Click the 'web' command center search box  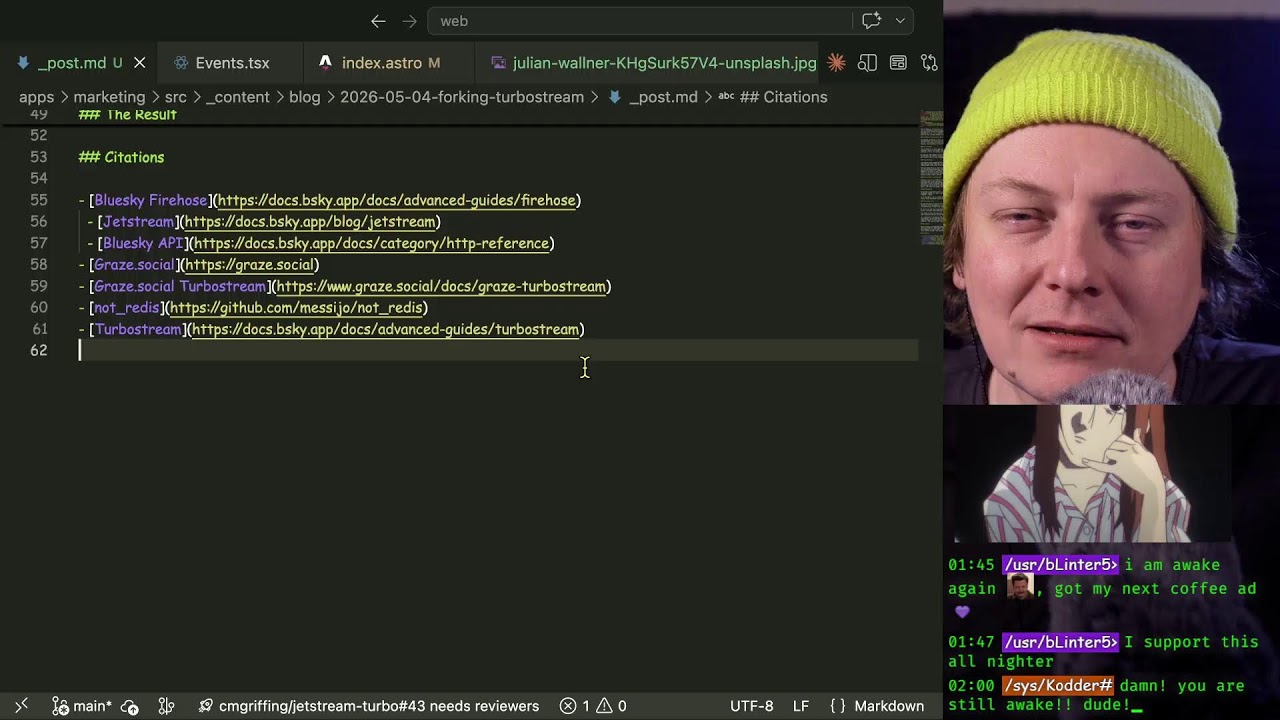pyautogui.click(x=640, y=21)
